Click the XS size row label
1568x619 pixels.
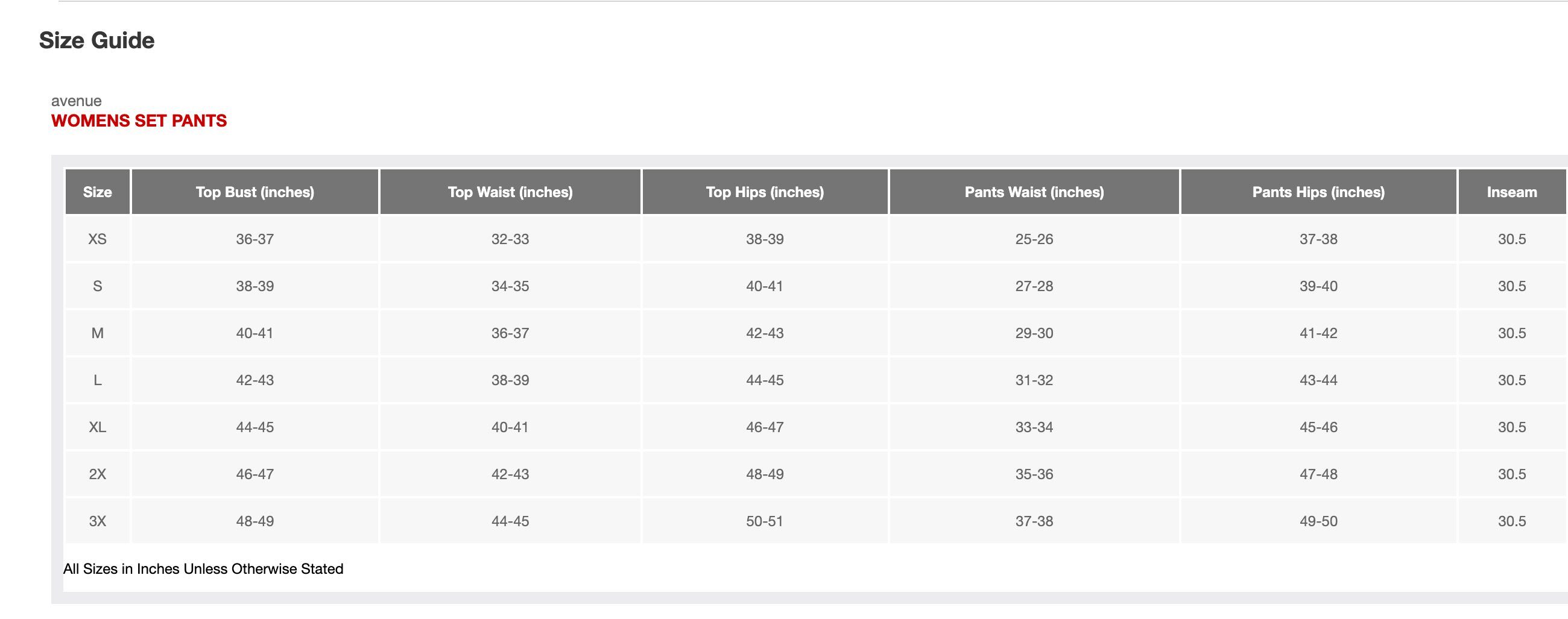[97, 239]
